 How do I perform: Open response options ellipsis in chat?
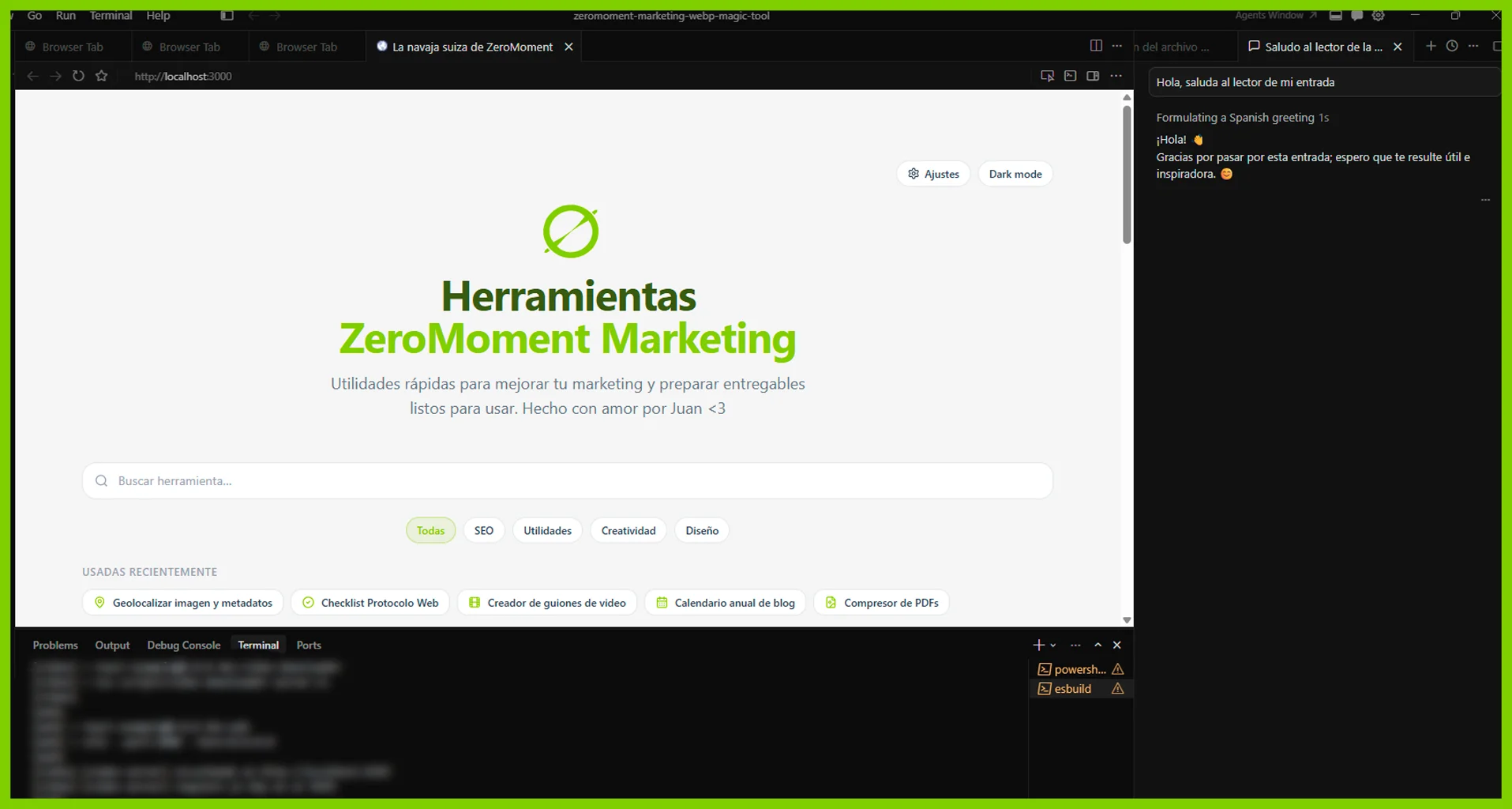tap(1485, 200)
